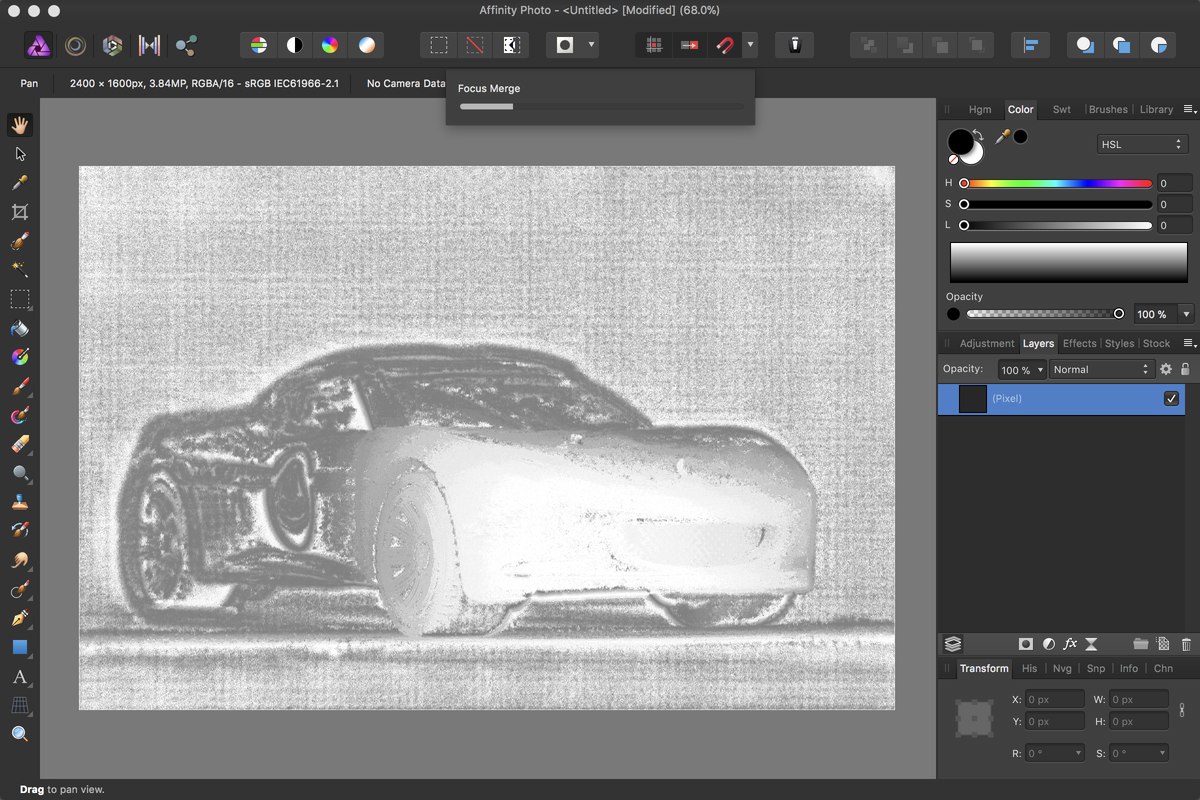1200x800 pixels.
Task: Switch to the Swt swatches tab
Action: coord(1062,110)
